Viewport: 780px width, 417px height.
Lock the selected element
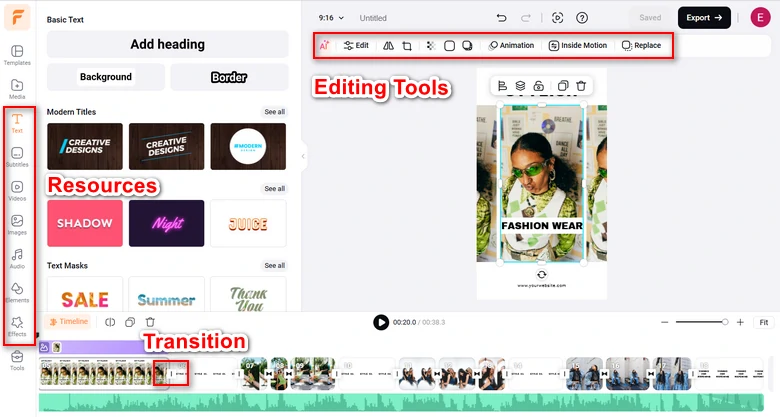point(539,86)
